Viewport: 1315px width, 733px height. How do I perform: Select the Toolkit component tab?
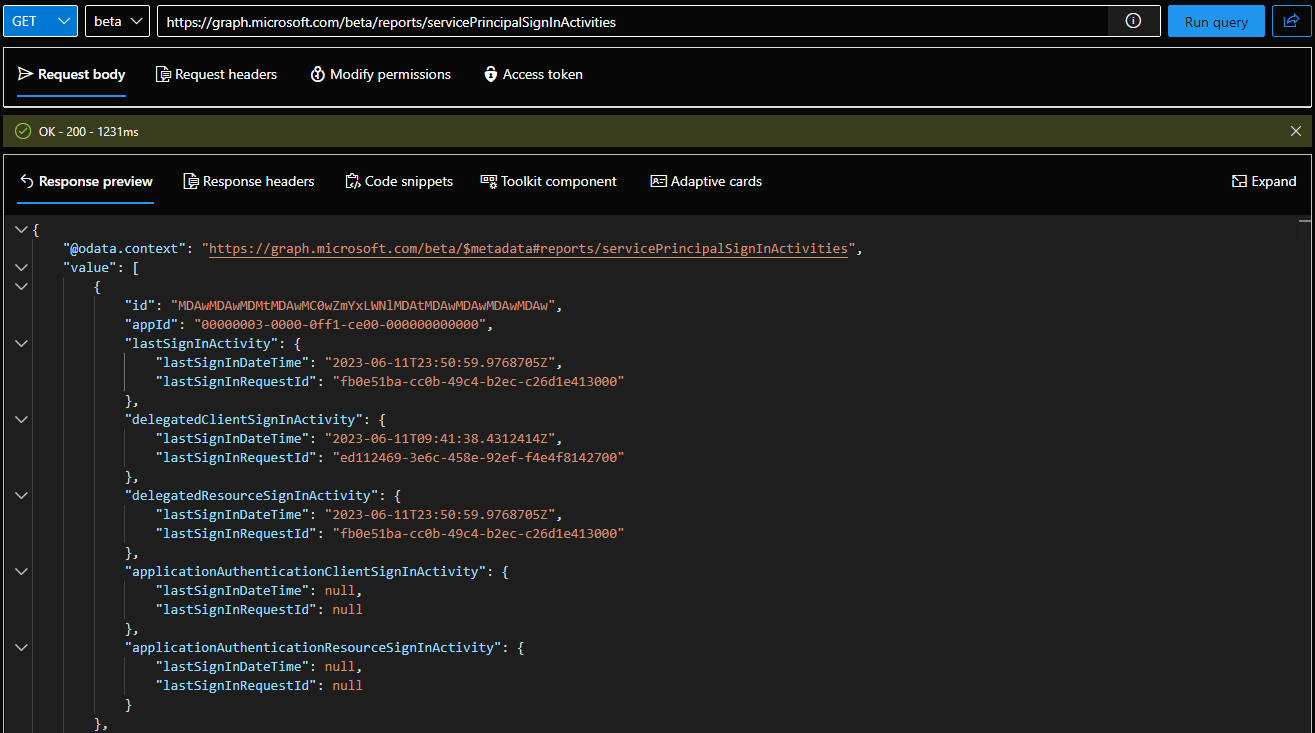pyautogui.click(x=549, y=181)
